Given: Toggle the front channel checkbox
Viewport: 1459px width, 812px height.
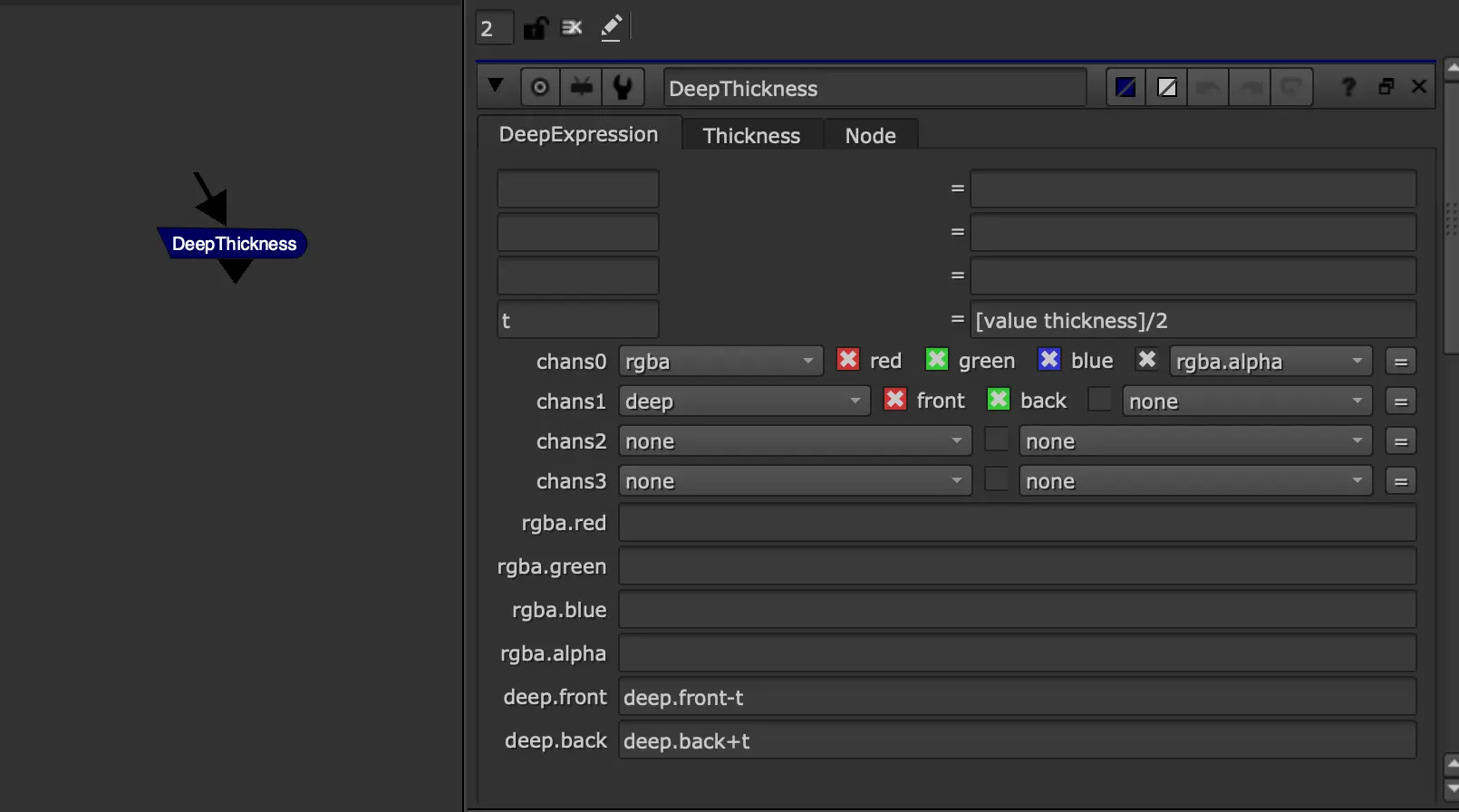Looking at the screenshot, I should coord(895,400).
